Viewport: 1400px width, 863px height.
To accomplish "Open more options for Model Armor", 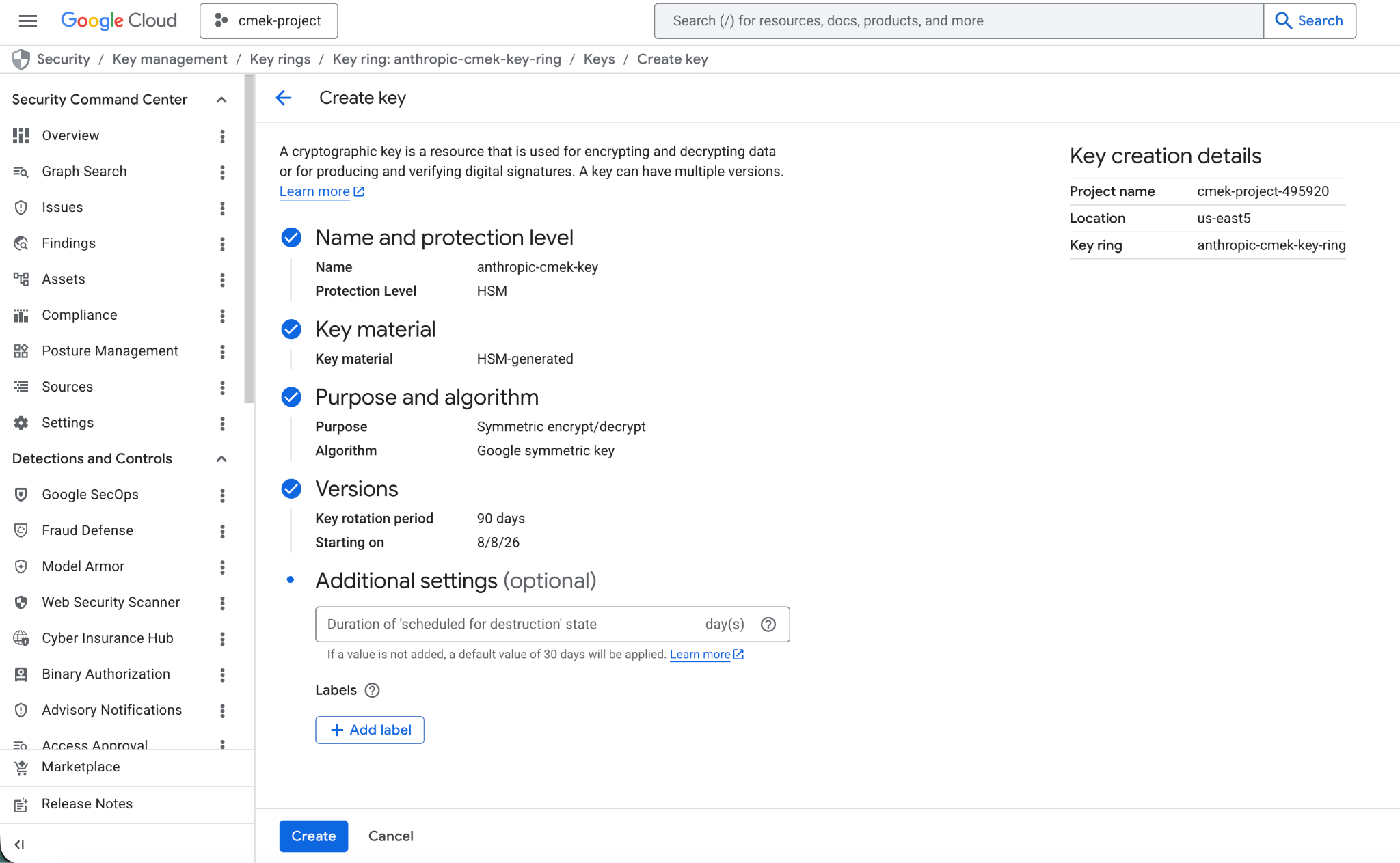I will (x=222, y=567).
